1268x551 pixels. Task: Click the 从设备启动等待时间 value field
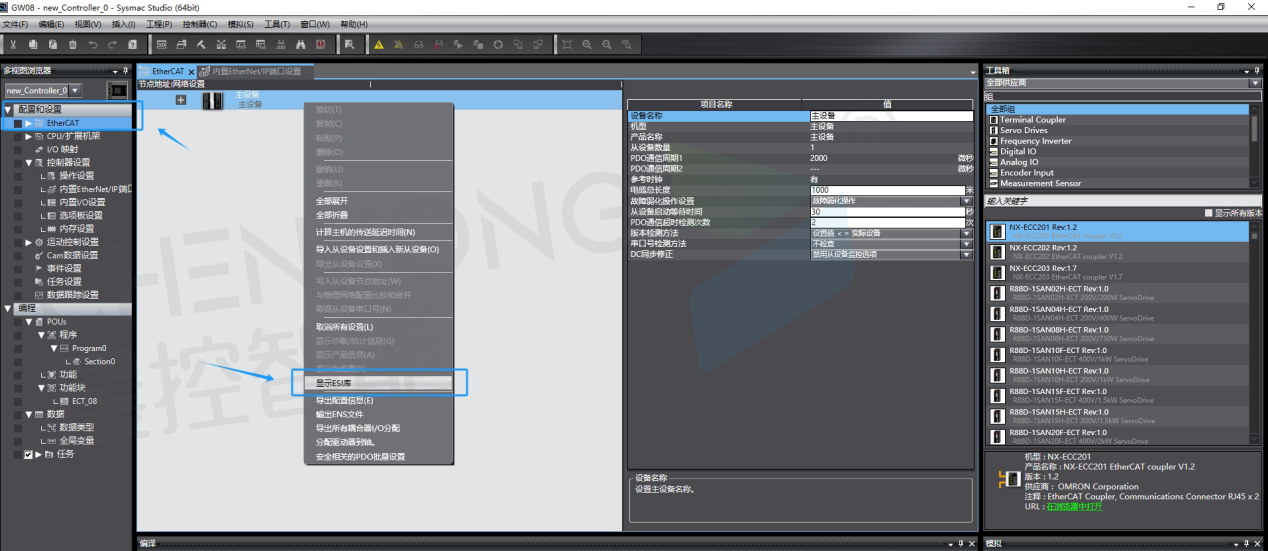[x=887, y=212]
